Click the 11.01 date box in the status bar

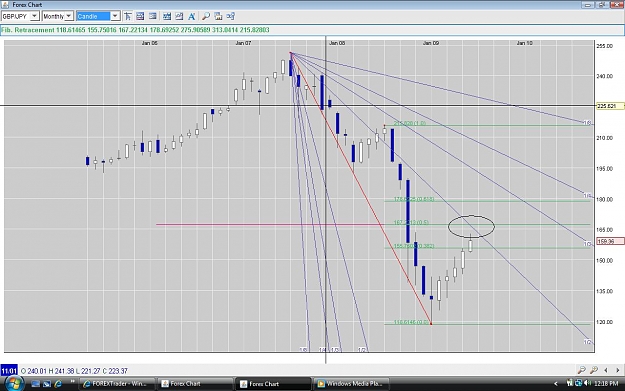click(x=9, y=371)
